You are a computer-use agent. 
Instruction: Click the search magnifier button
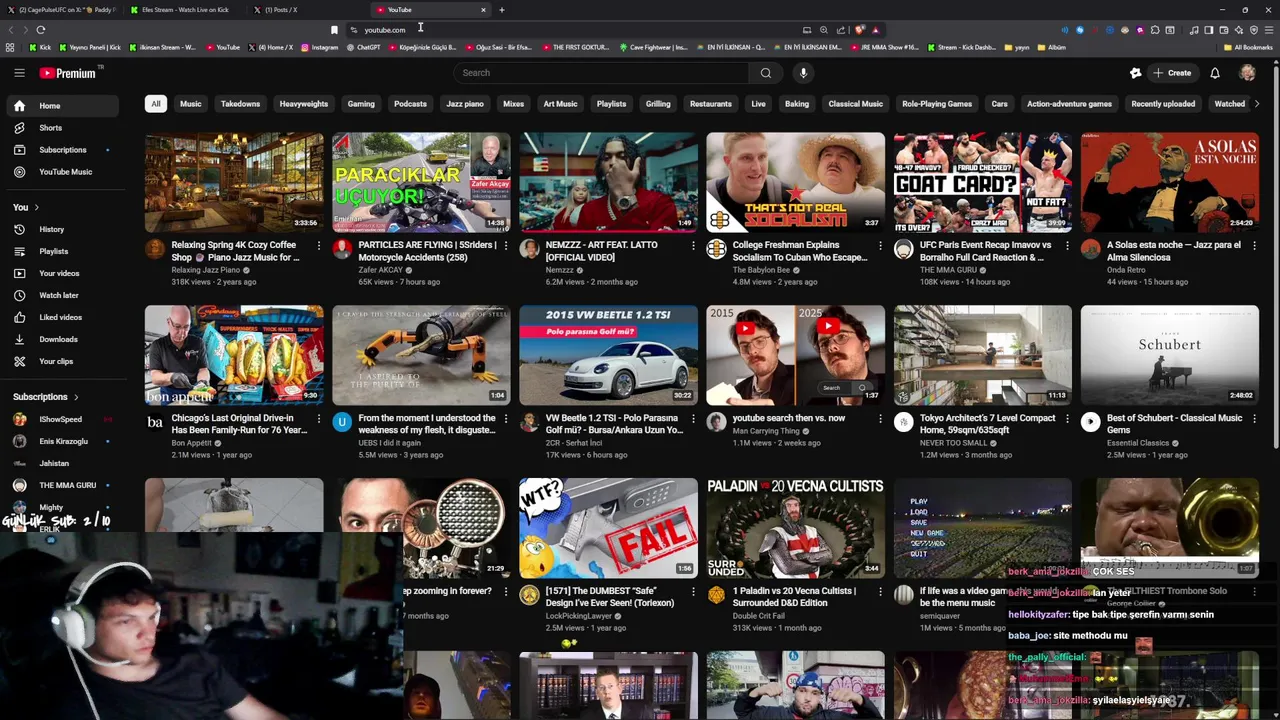pos(766,73)
